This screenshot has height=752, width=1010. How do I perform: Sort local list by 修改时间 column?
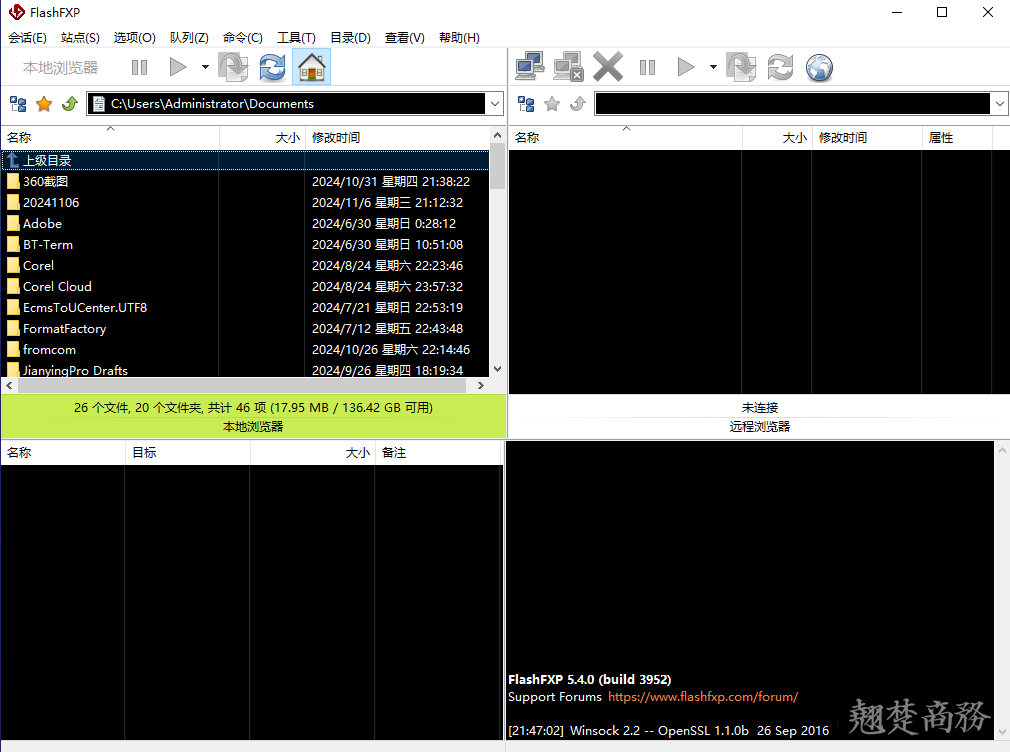coord(397,137)
